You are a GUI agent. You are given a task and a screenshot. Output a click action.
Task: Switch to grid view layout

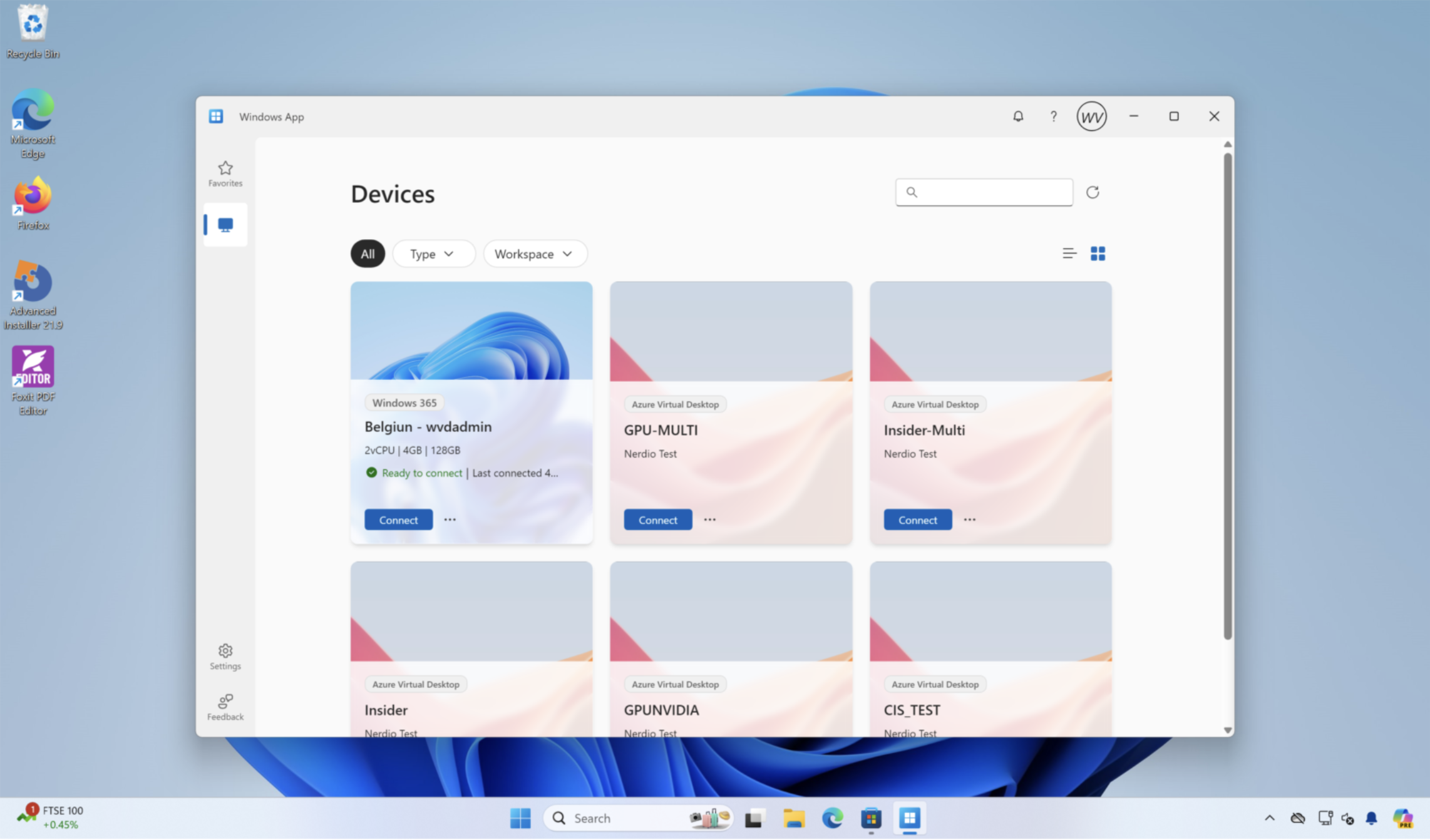1098,253
